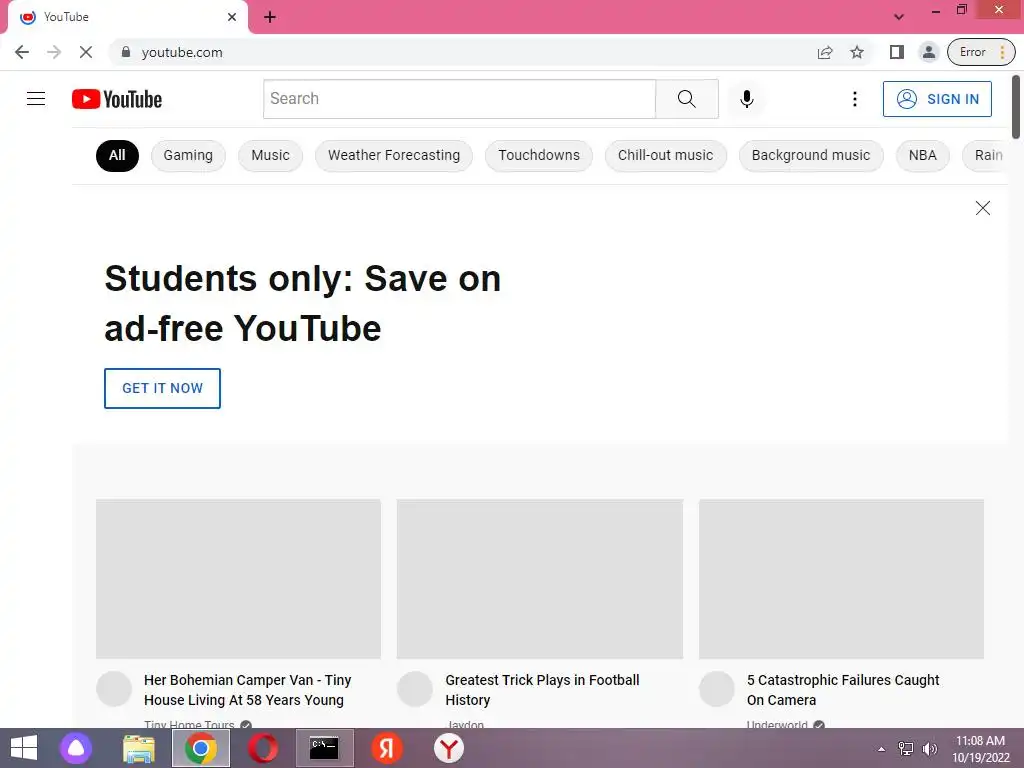The height and width of the screenshot is (768, 1024).
Task: Select the Gaming filter chip
Action: click(x=188, y=155)
